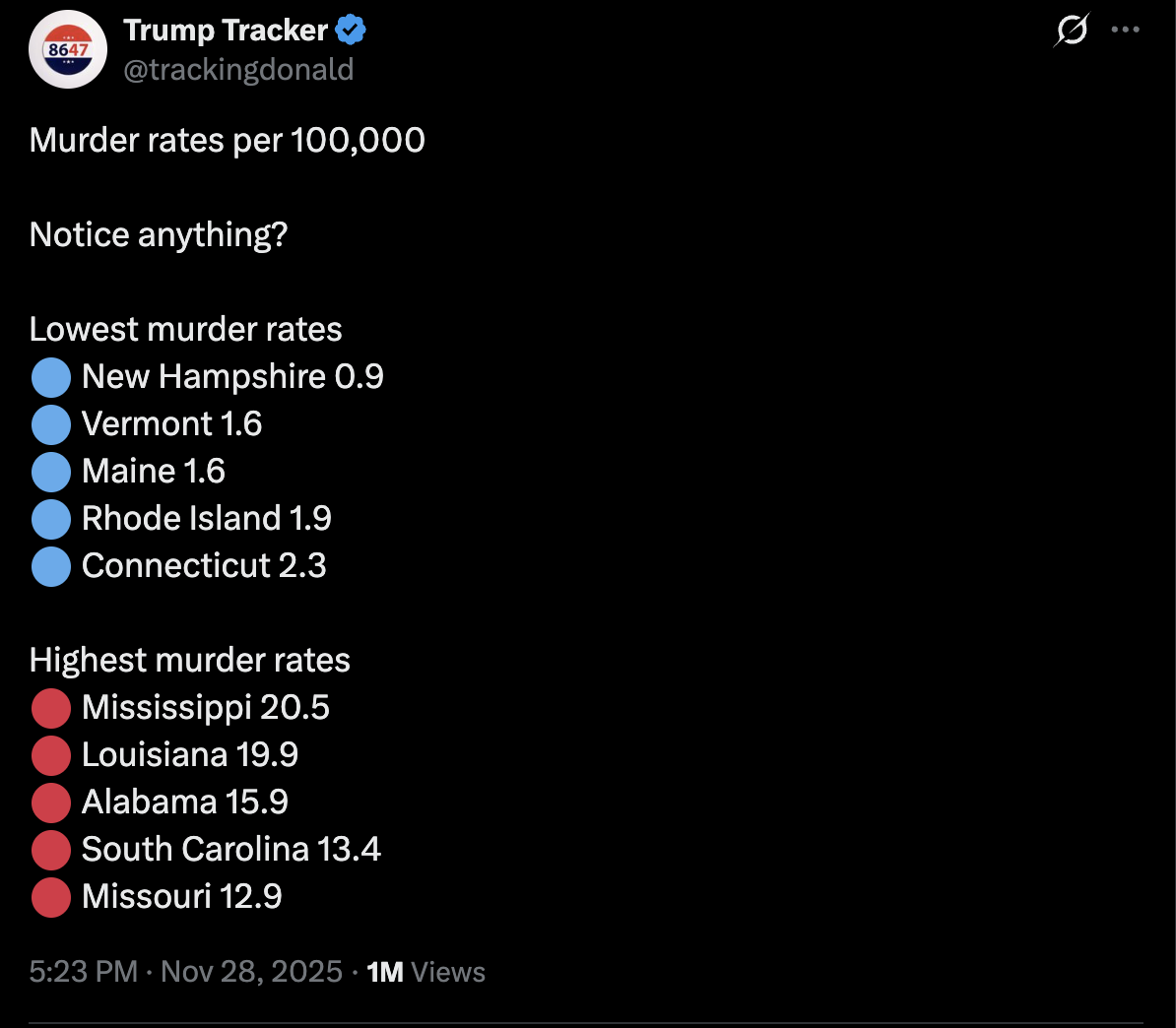Image resolution: width=1176 pixels, height=1028 pixels.
Task: Click the blue verified checkmark badge
Action: (351, 31)
